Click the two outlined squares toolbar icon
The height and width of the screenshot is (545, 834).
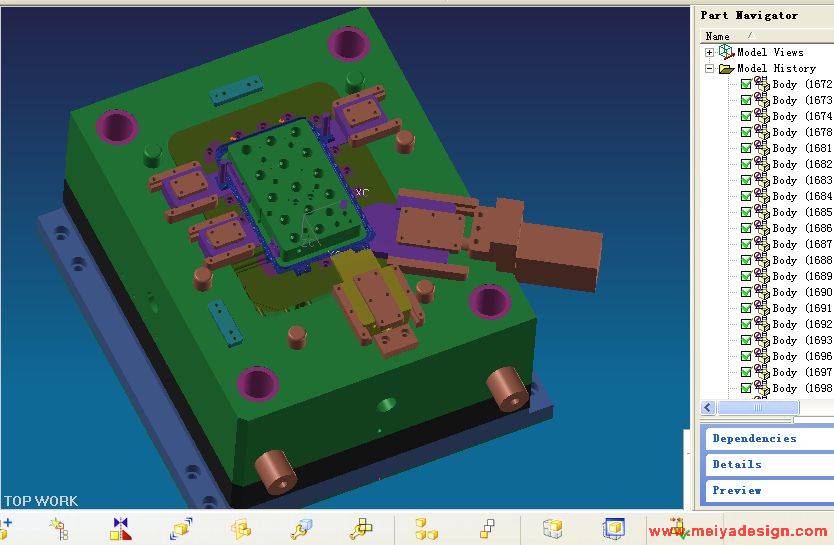(487, 529)
